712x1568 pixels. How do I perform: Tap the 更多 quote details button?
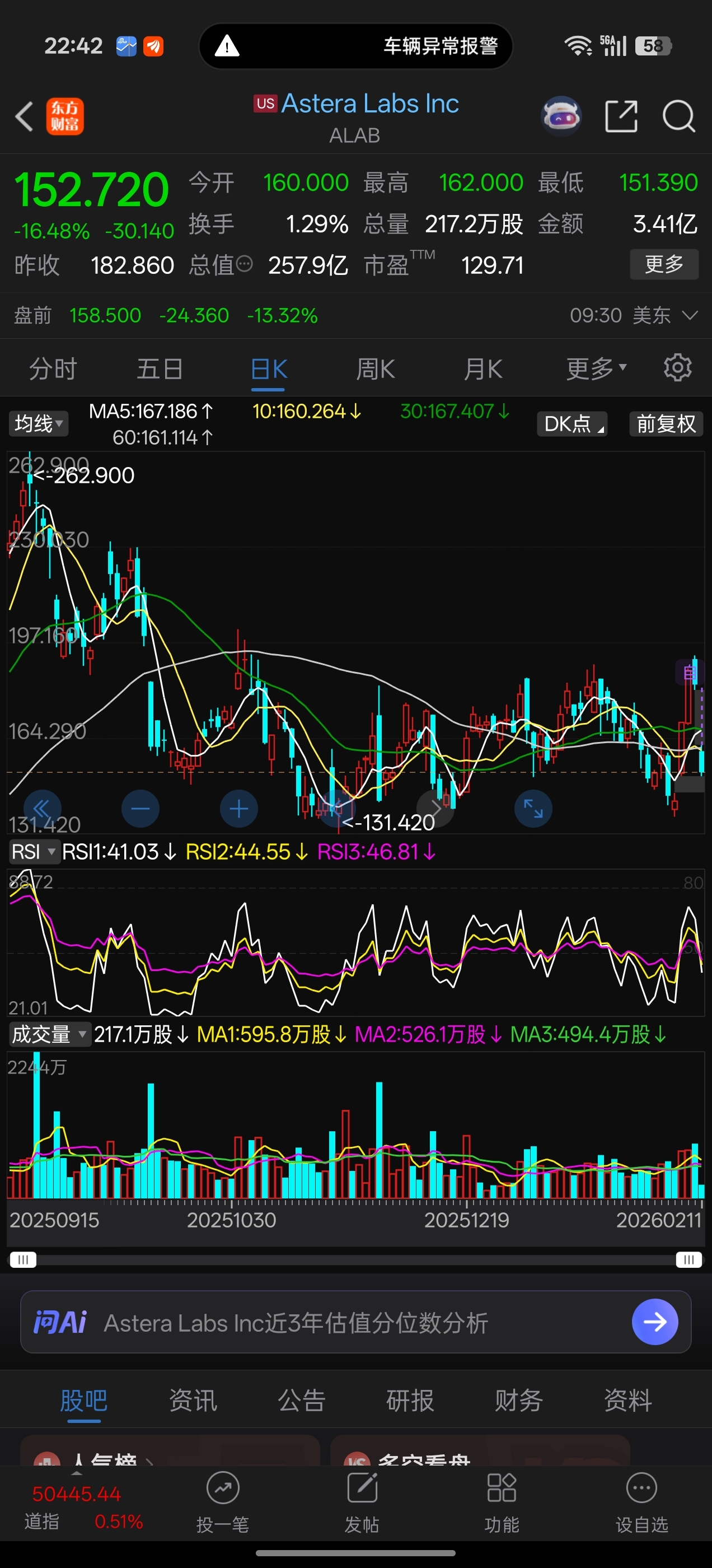coord(664,264)
